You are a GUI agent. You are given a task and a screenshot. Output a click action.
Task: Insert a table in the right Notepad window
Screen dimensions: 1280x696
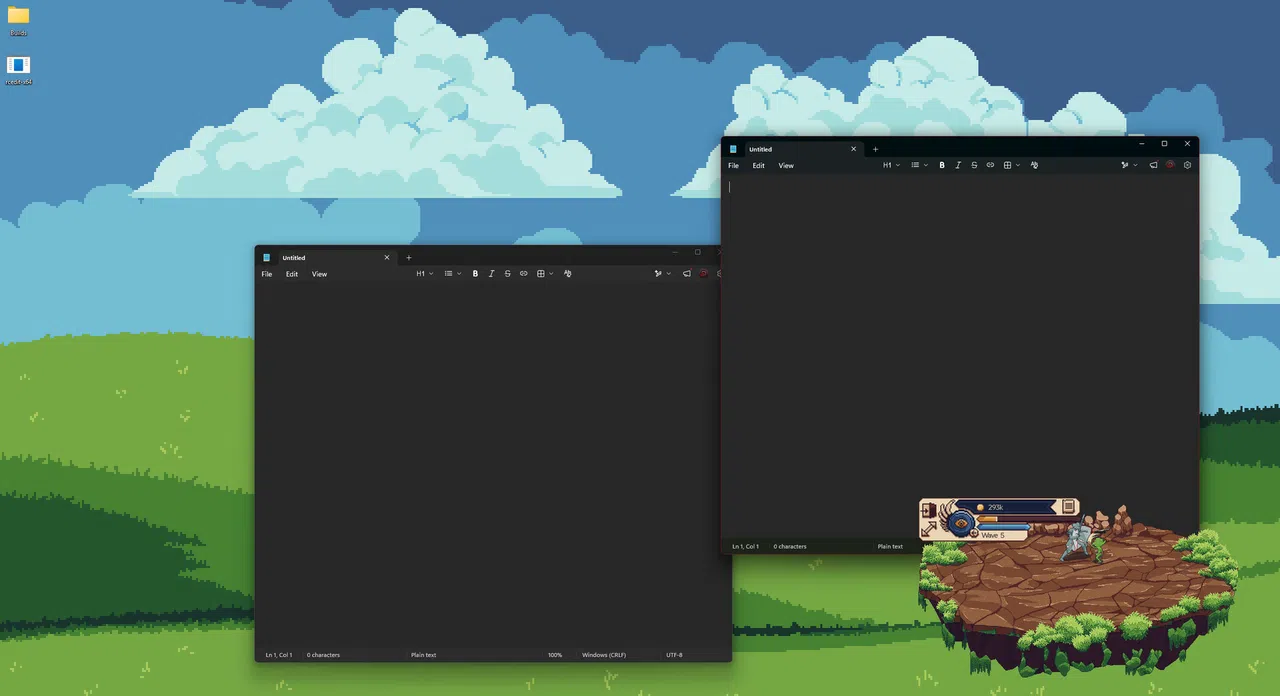[1007, 165]
